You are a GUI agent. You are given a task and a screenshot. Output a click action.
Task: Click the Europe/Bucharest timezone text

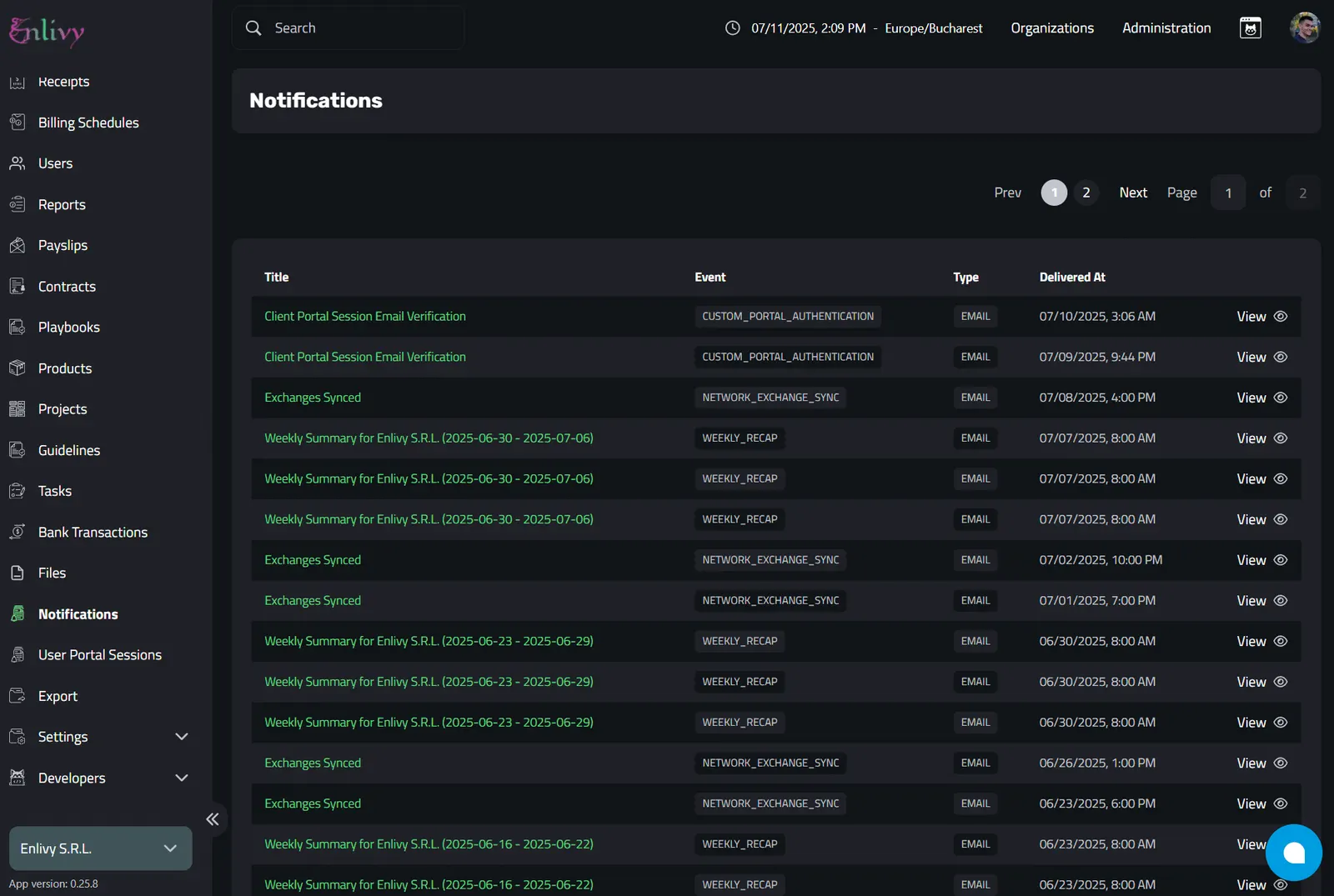point(933,28)
